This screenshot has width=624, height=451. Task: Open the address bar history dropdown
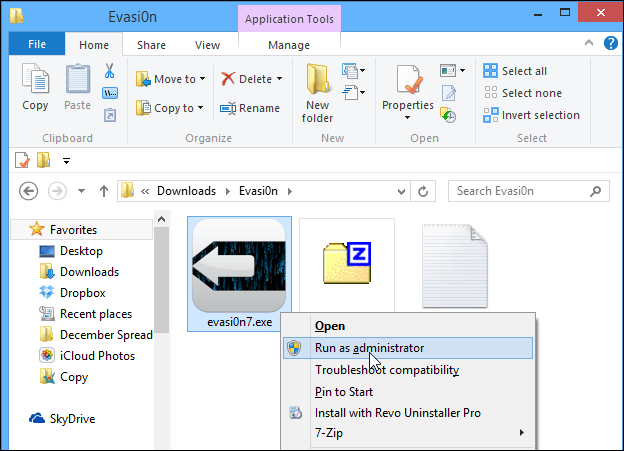(402, 192)
